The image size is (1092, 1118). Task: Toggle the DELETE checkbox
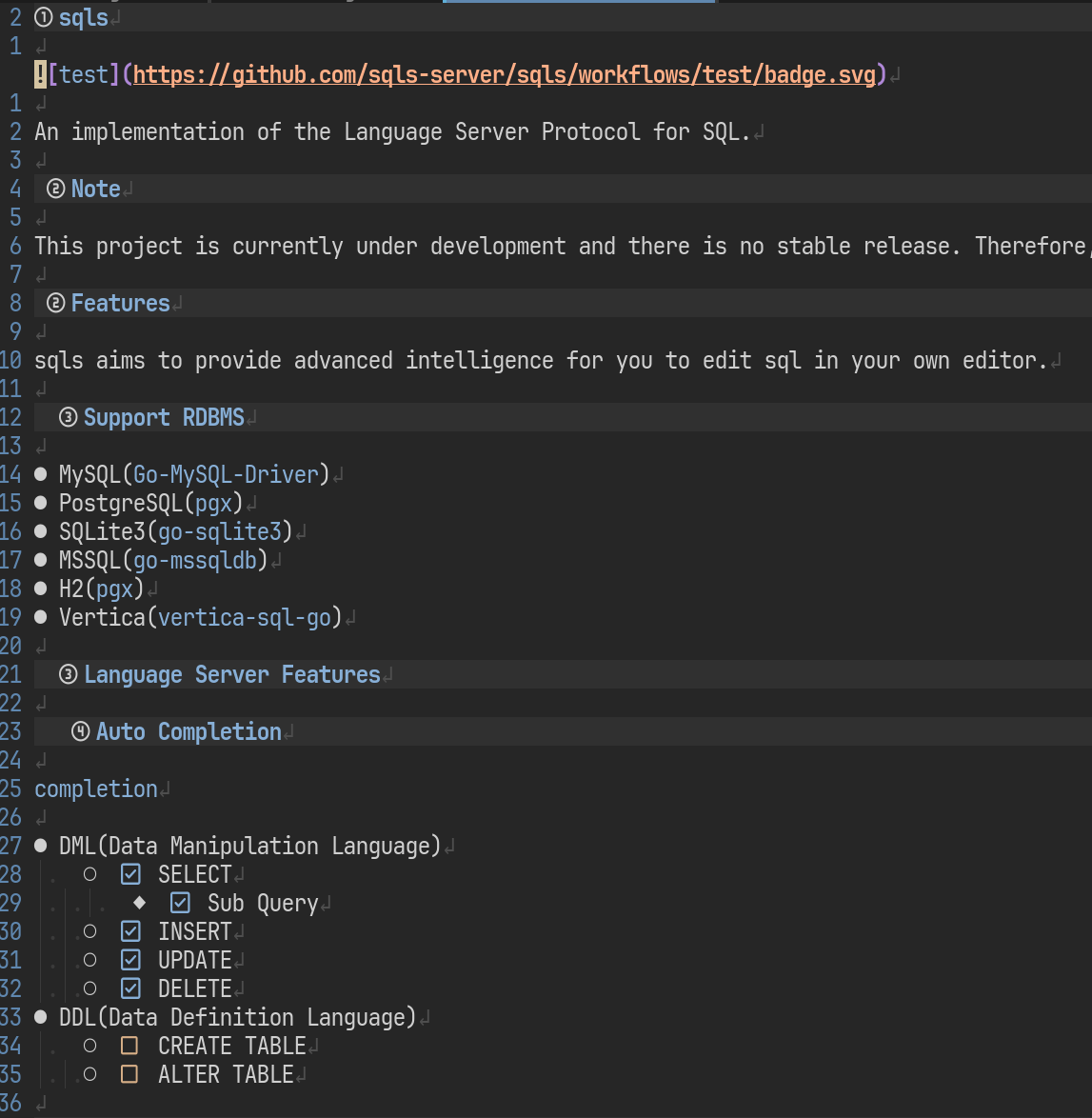pyautogui.click(x=131, y=988)
